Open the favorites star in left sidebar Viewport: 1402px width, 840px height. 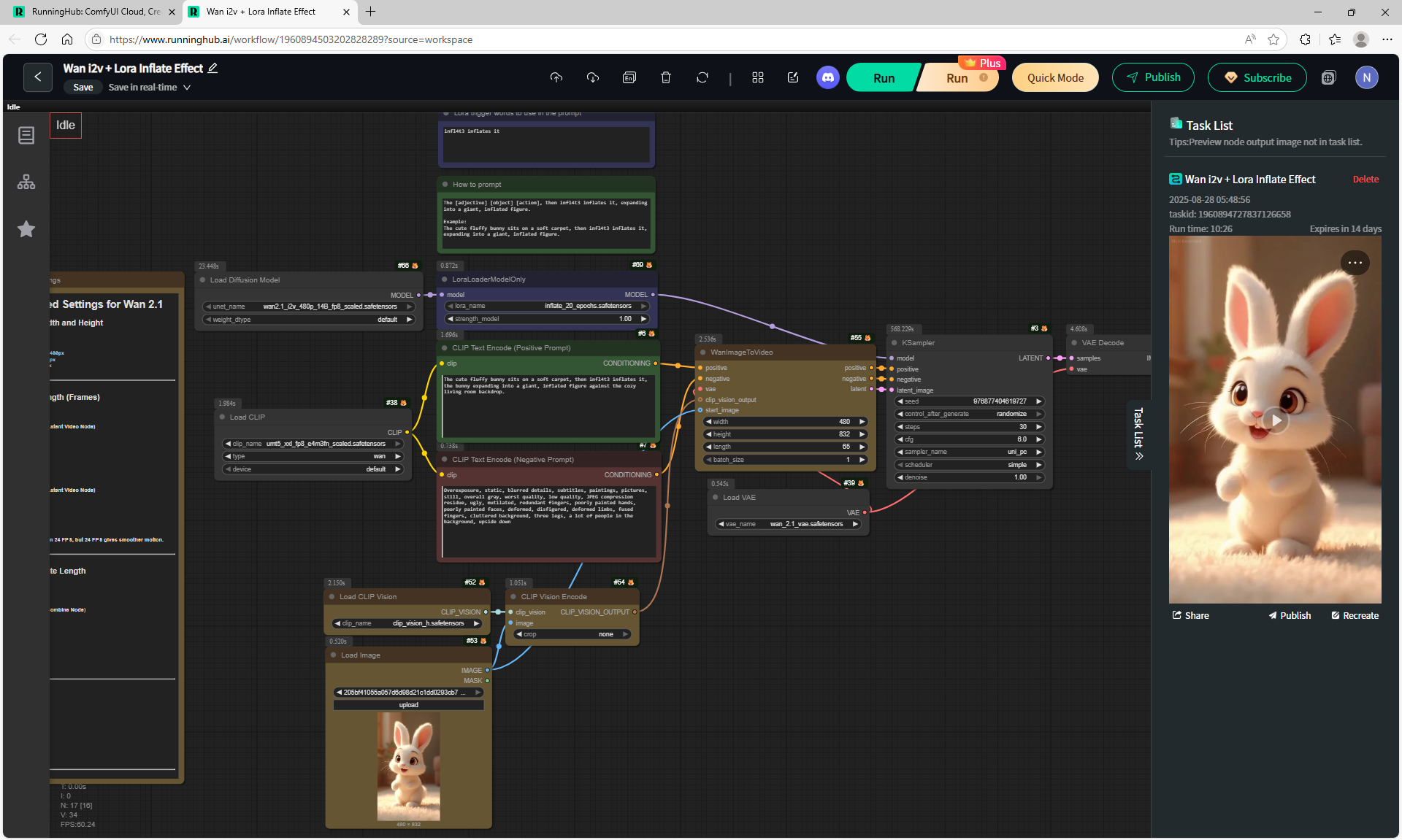tap(26, 229)
